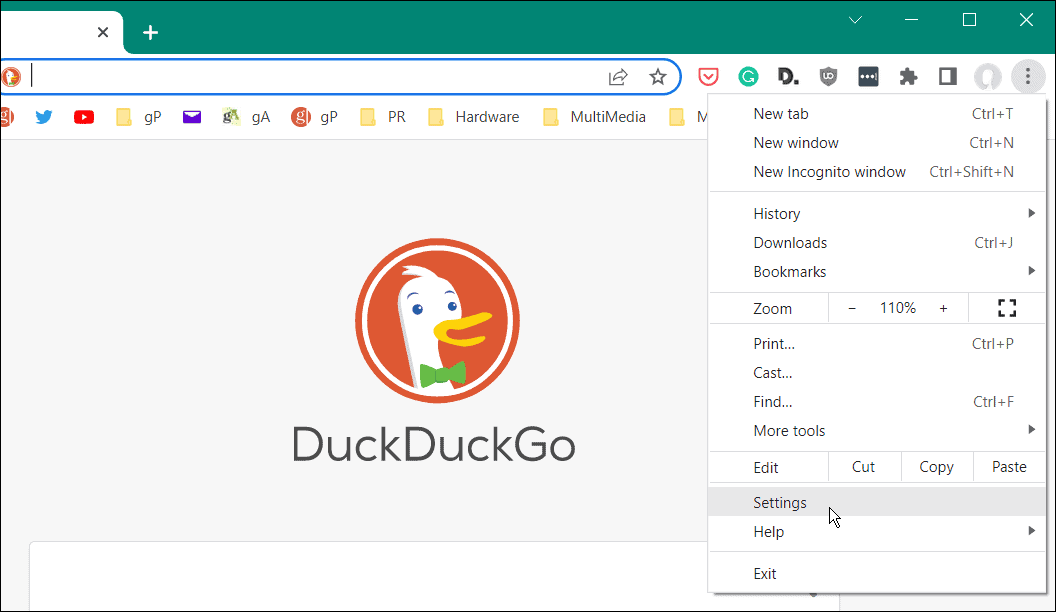Open the Grammarly extension icon
Viewport: 1056px width, 612px height.
coord(748,77)
